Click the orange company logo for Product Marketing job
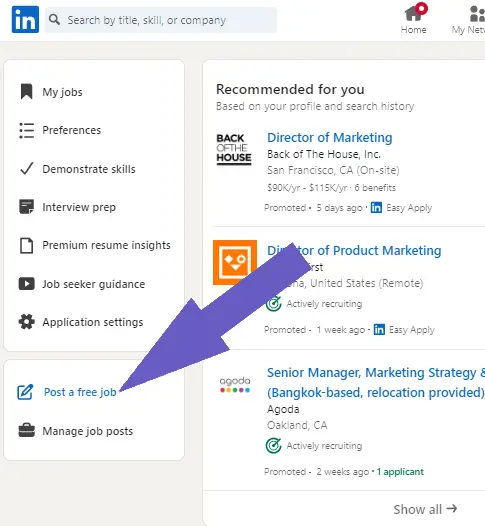 235,262
